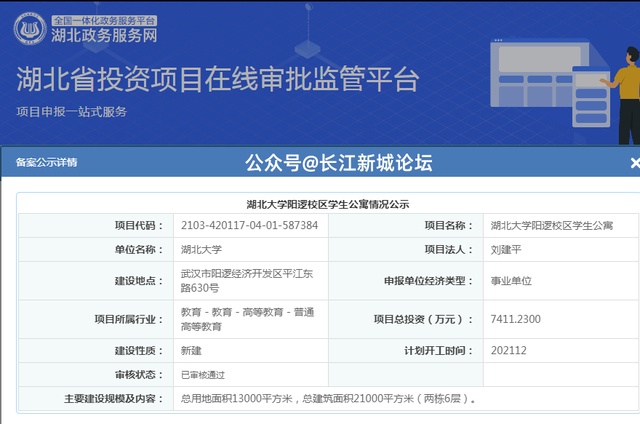This screenshot has width=640, height=424.
Task: Select the value 事业单位
Action: coord(511,281)
